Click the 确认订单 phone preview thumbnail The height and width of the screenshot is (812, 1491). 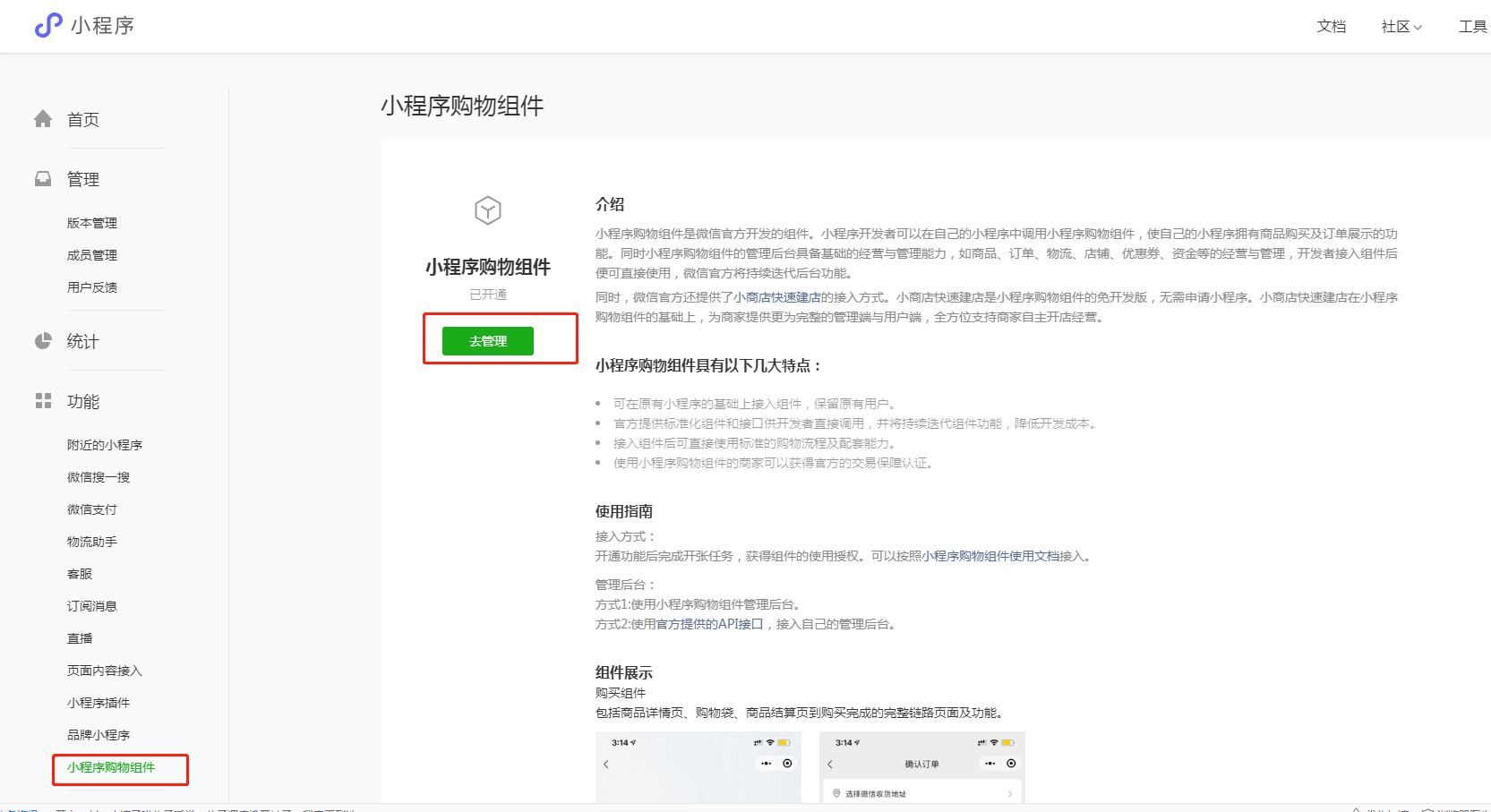coord(922,767)
